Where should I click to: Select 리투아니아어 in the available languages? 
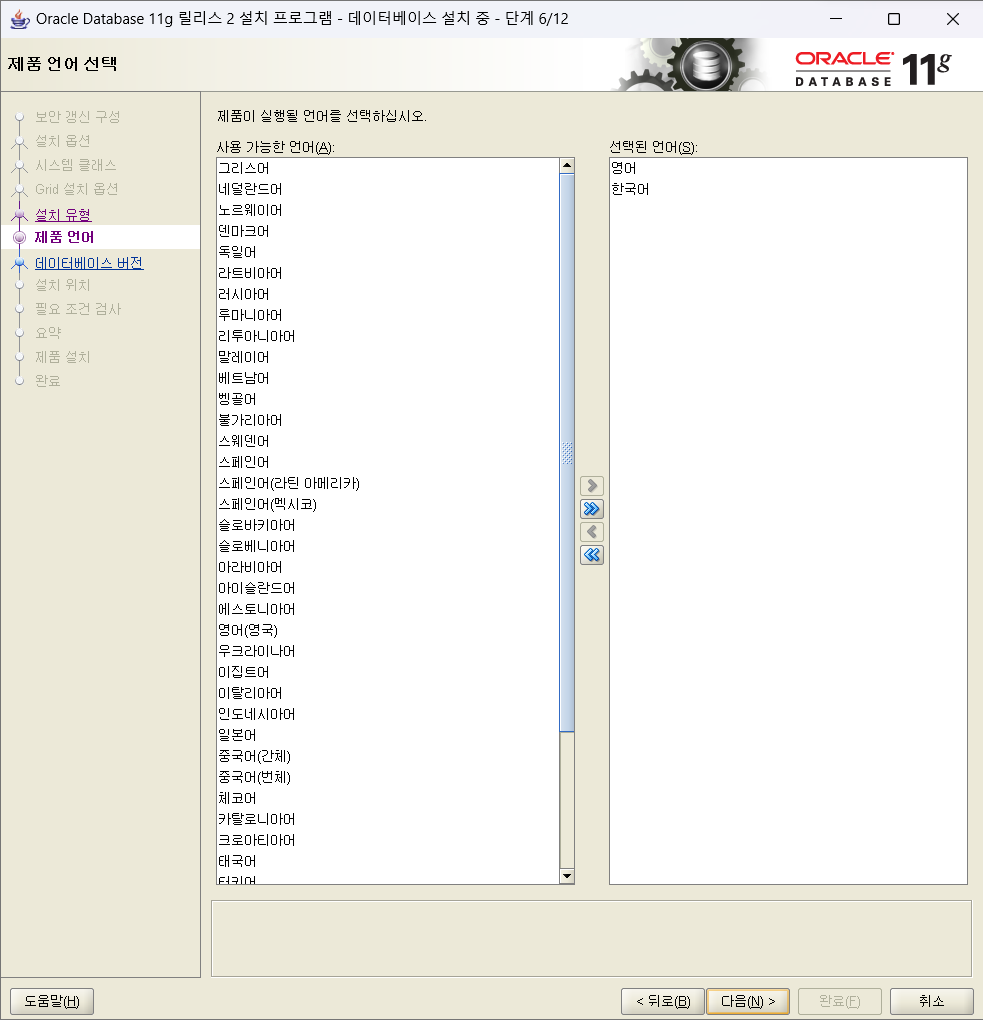[388, 336]
